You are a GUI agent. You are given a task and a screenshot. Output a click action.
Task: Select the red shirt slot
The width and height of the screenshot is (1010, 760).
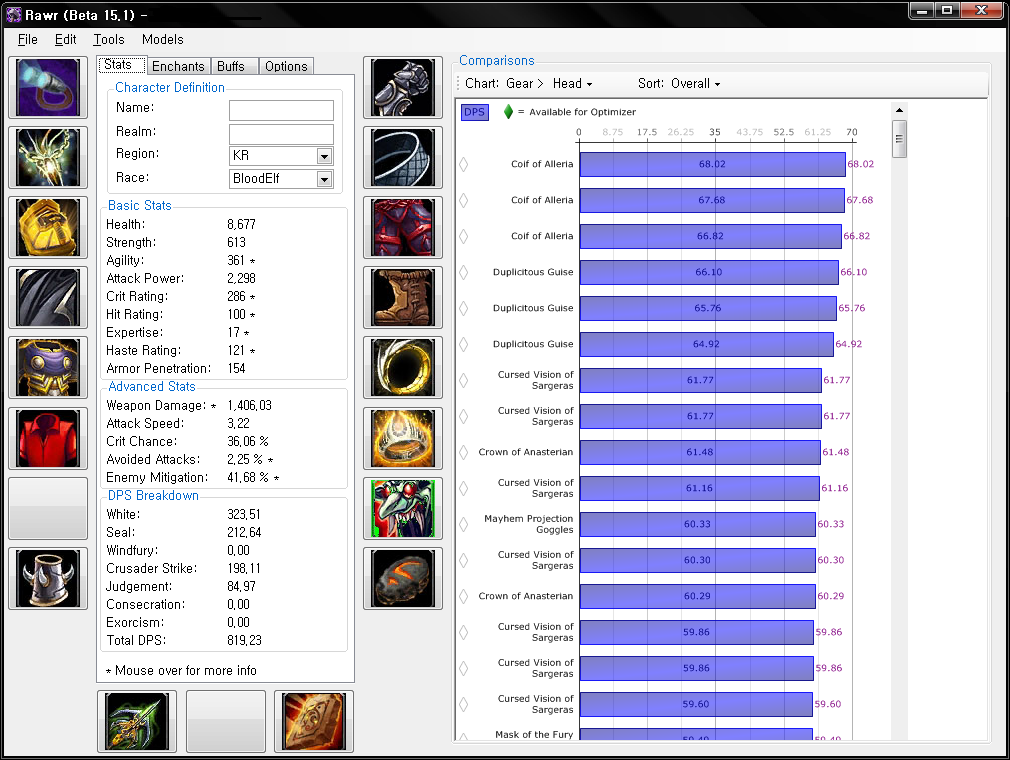point(48,438)
